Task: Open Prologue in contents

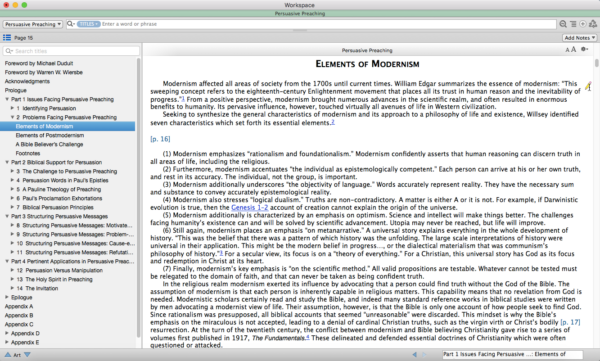Action: point(16,90)
